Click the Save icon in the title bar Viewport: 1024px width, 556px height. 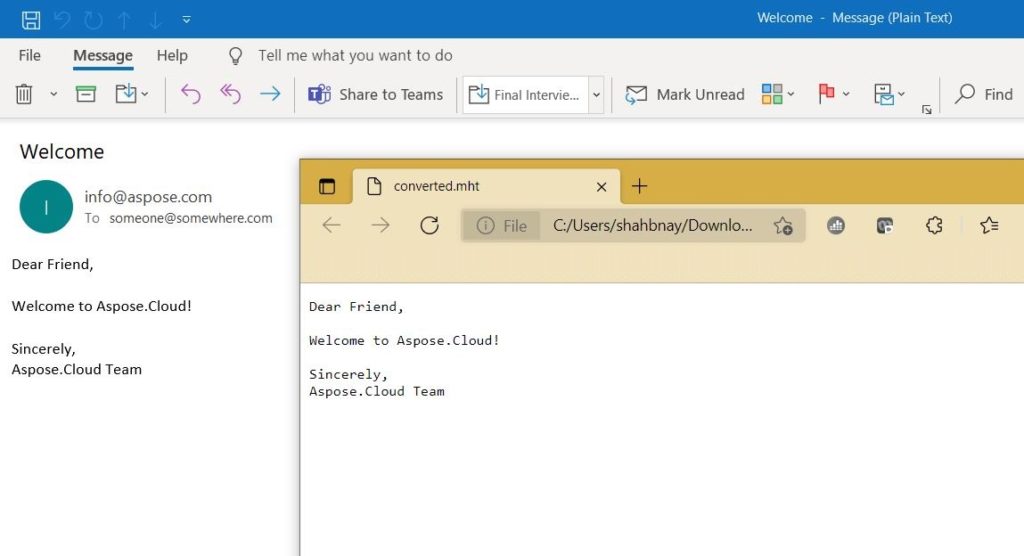click(31, 19)
